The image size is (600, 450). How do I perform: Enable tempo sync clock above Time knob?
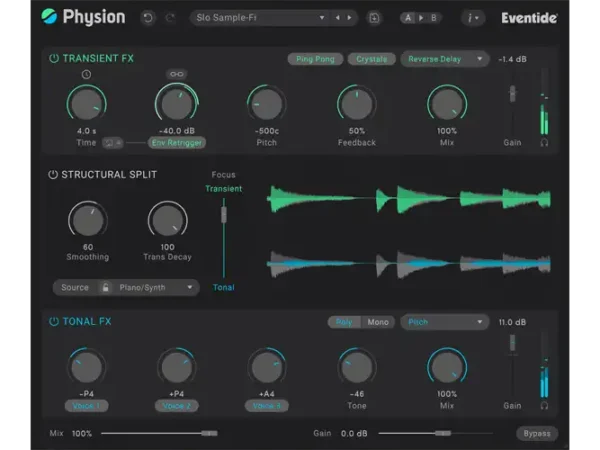point(86,74)
